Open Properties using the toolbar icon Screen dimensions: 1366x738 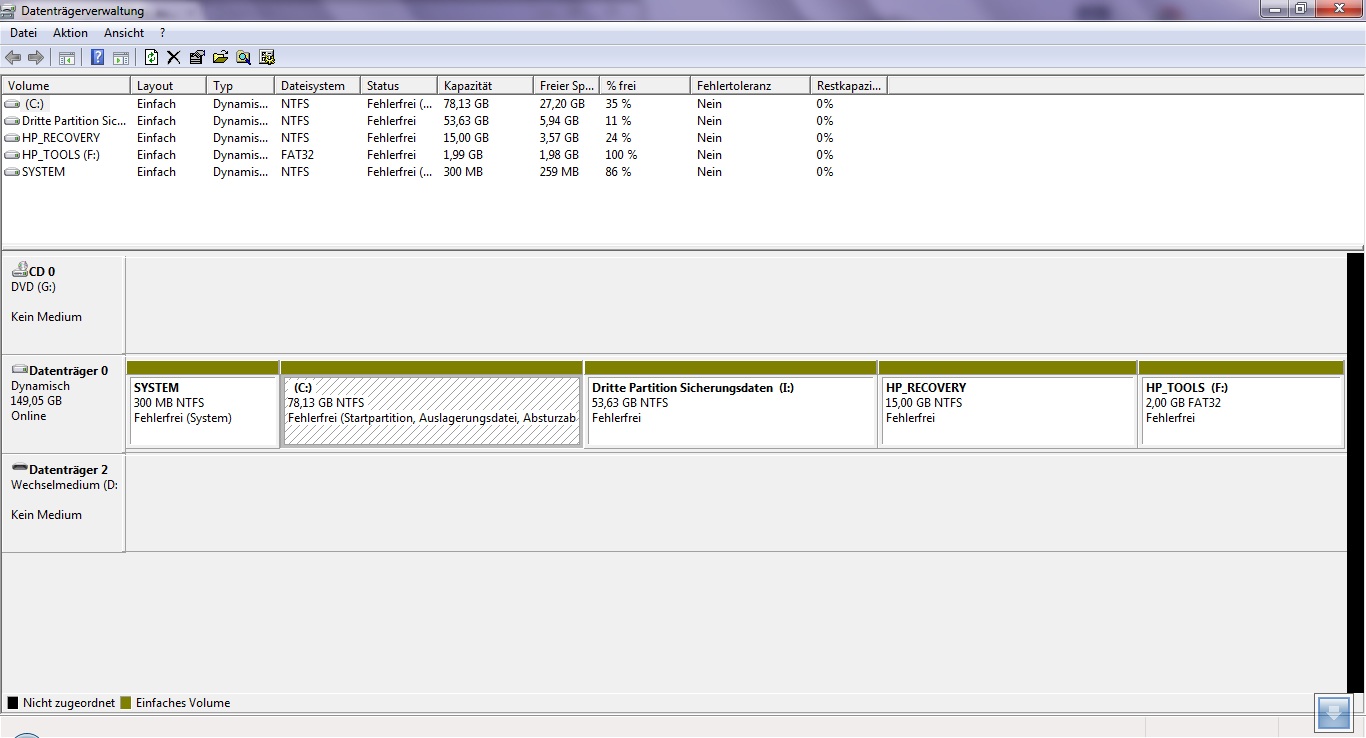[x=197, y=57]
